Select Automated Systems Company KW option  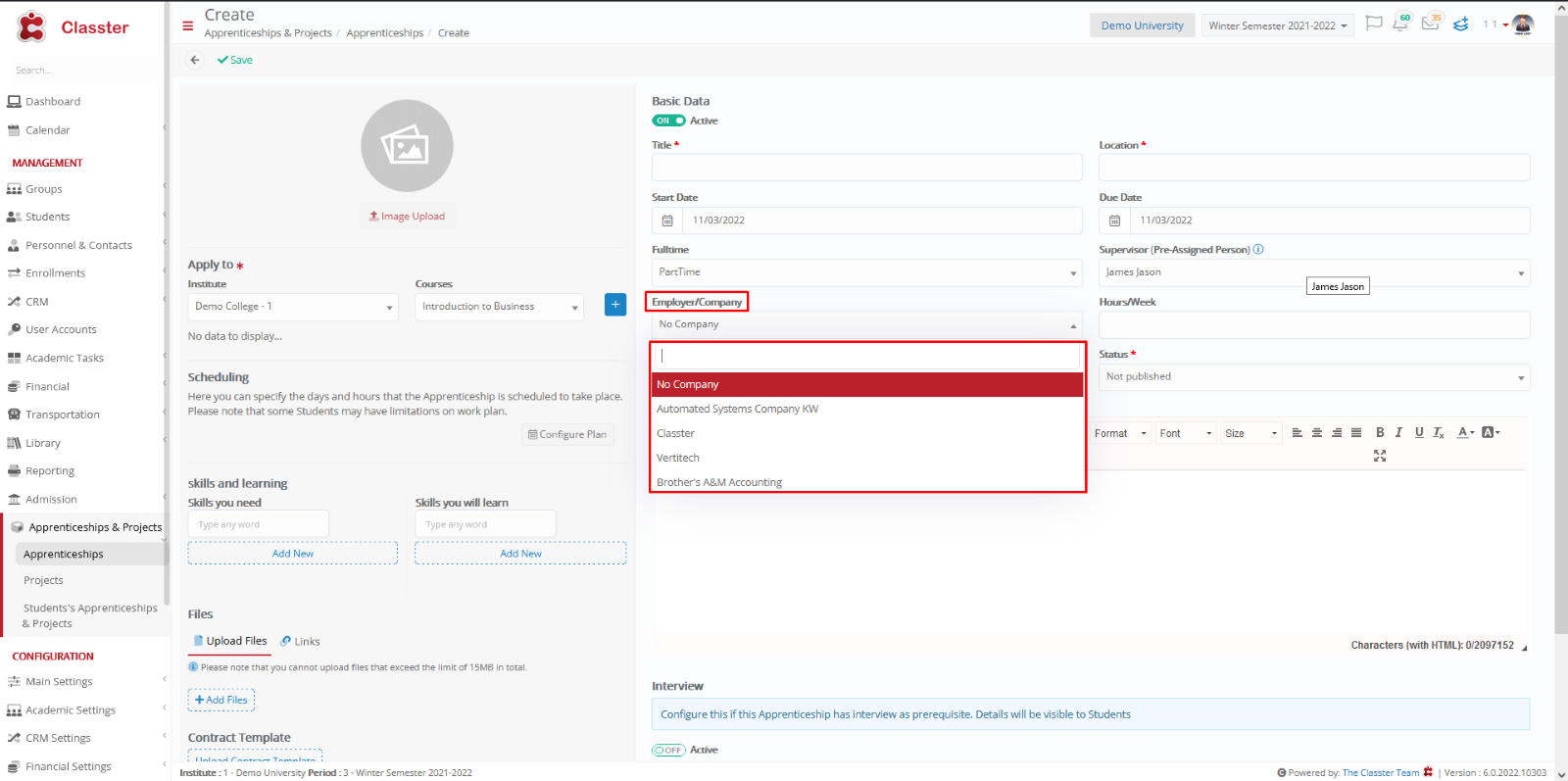867,409
